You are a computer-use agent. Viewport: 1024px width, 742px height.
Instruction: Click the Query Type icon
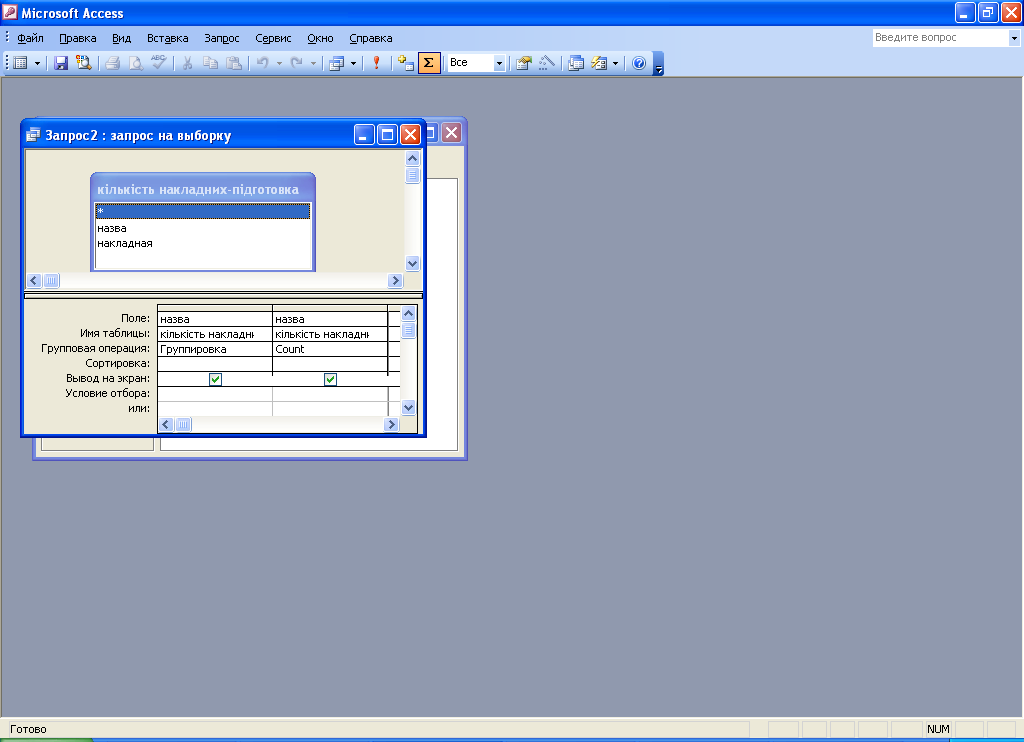click(337, 63)
